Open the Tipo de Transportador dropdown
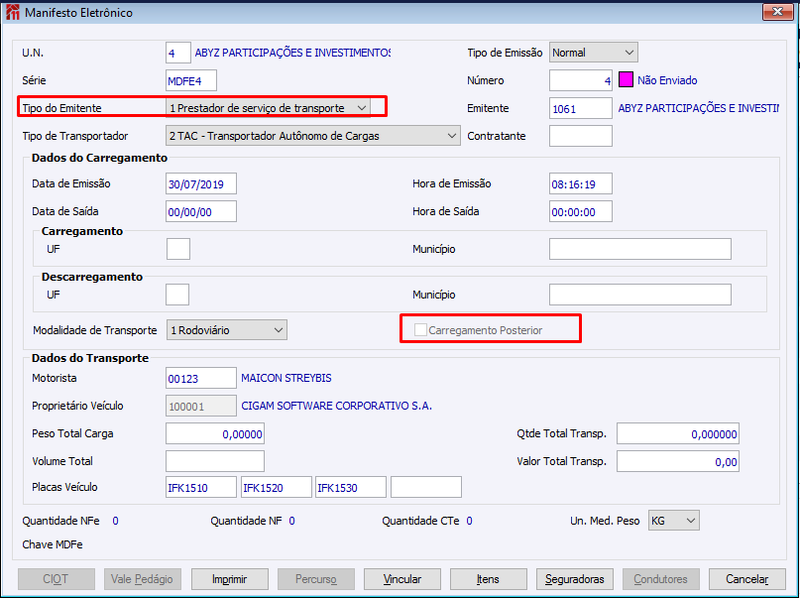 pos(313,136)
